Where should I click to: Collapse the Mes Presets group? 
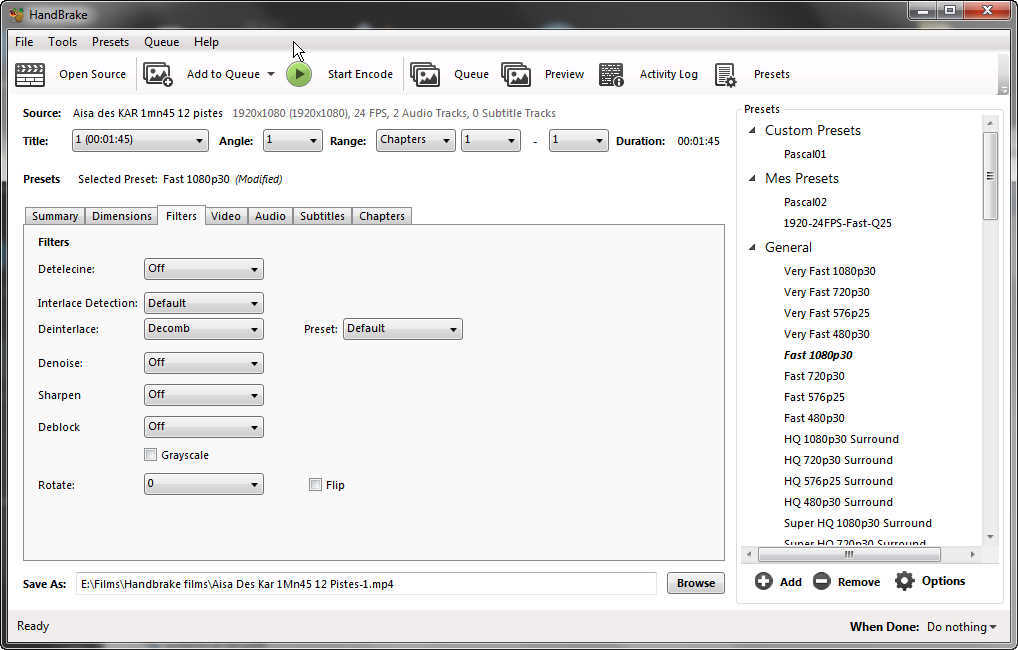tap(752, 178)
